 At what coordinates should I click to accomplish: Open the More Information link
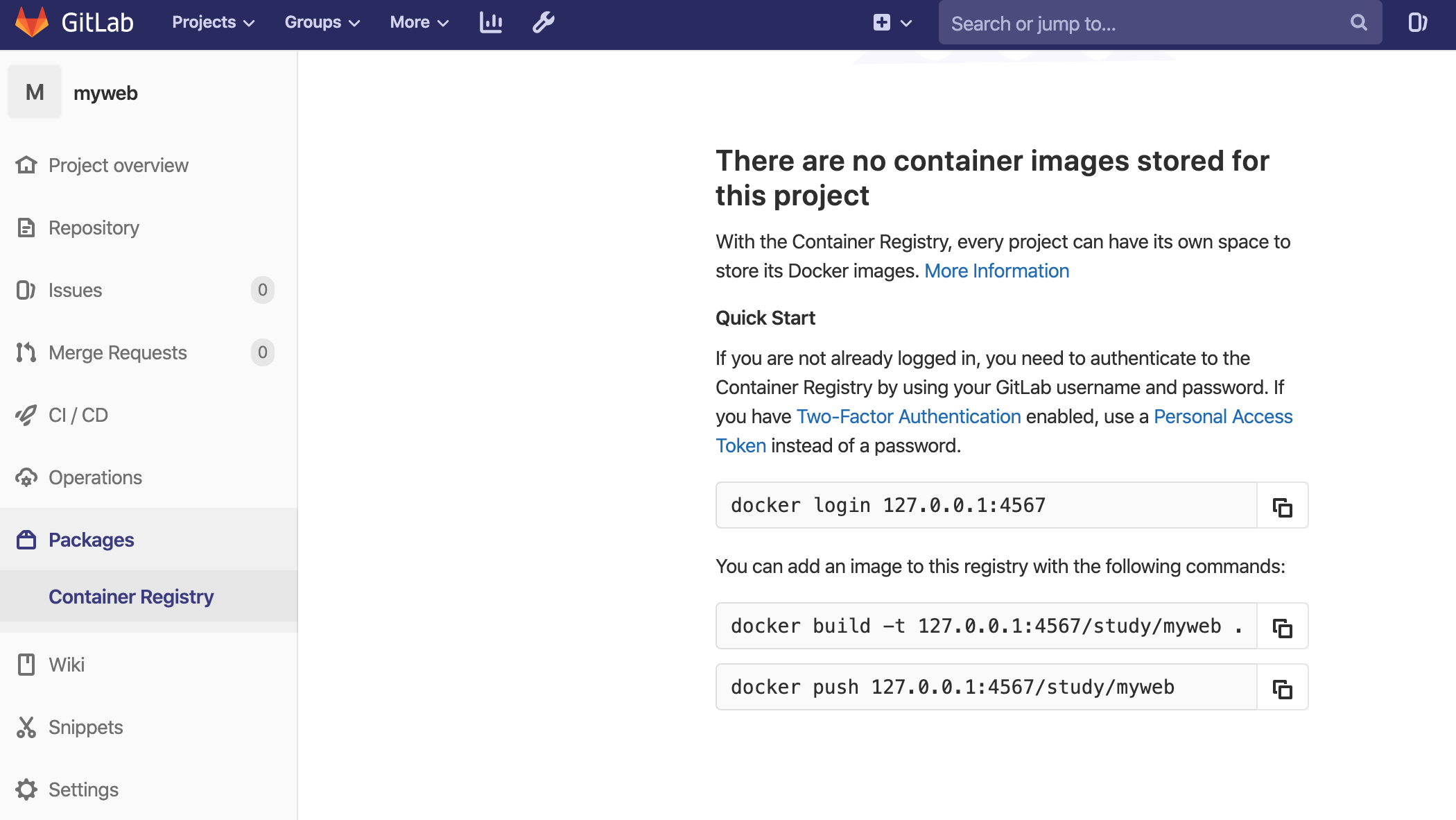coord(996,271)
